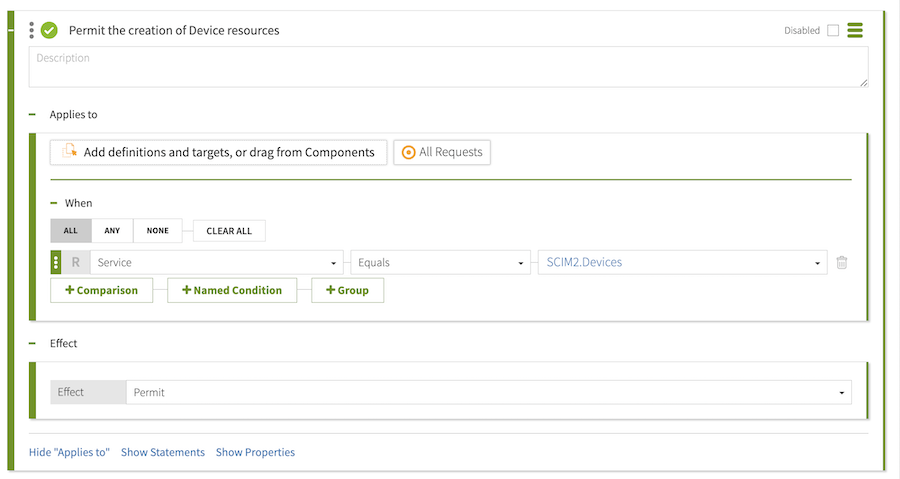Open the Effect Permit dropdown
This screenshot has height=479, width=900.
click(488, 392)
